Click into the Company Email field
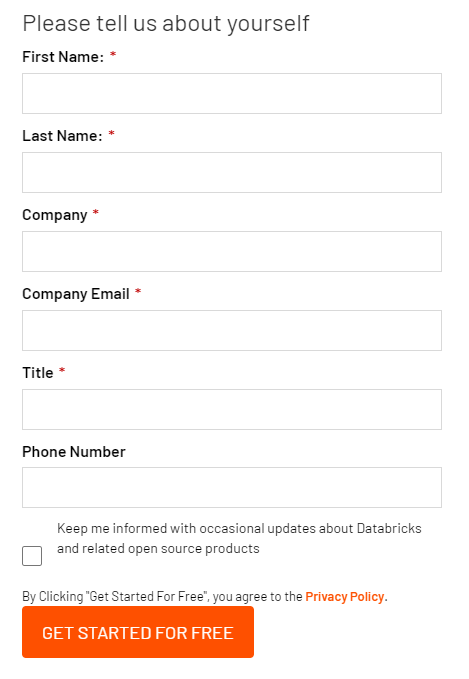This screenshot has height=679, width=469. coord(232,330)
